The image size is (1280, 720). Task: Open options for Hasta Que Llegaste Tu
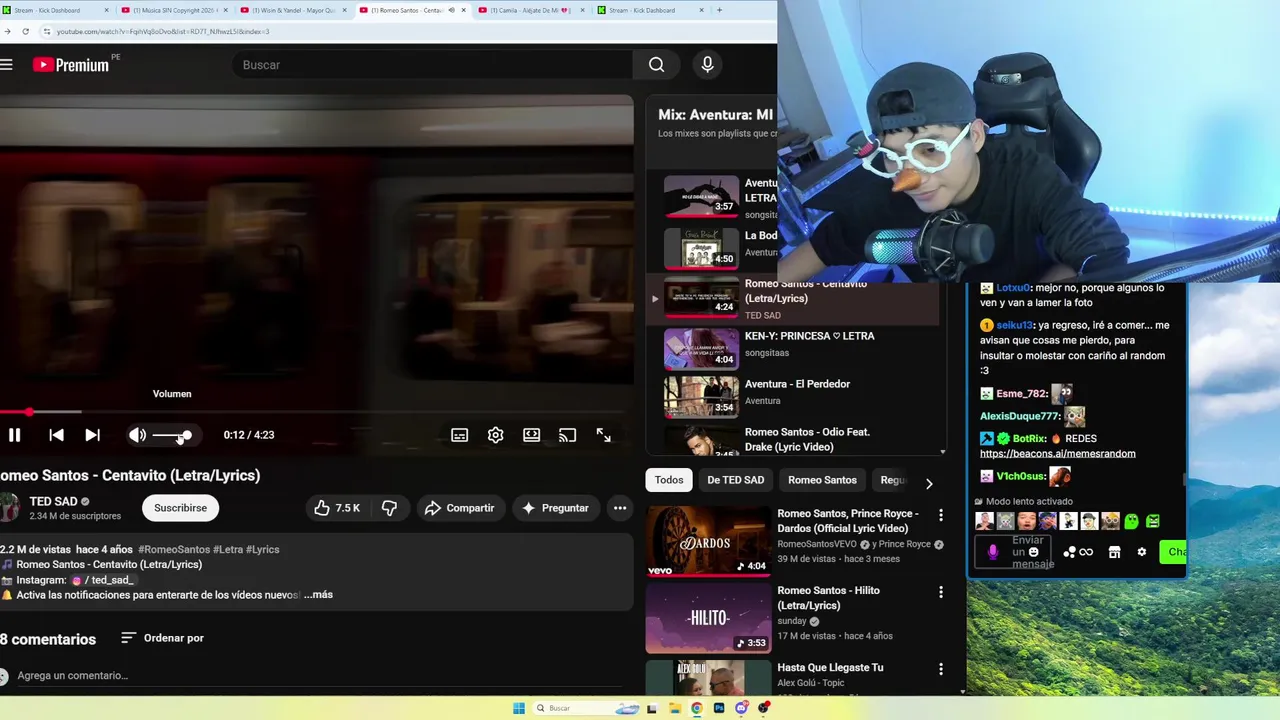pyautogui.click(x=940, y=669)
